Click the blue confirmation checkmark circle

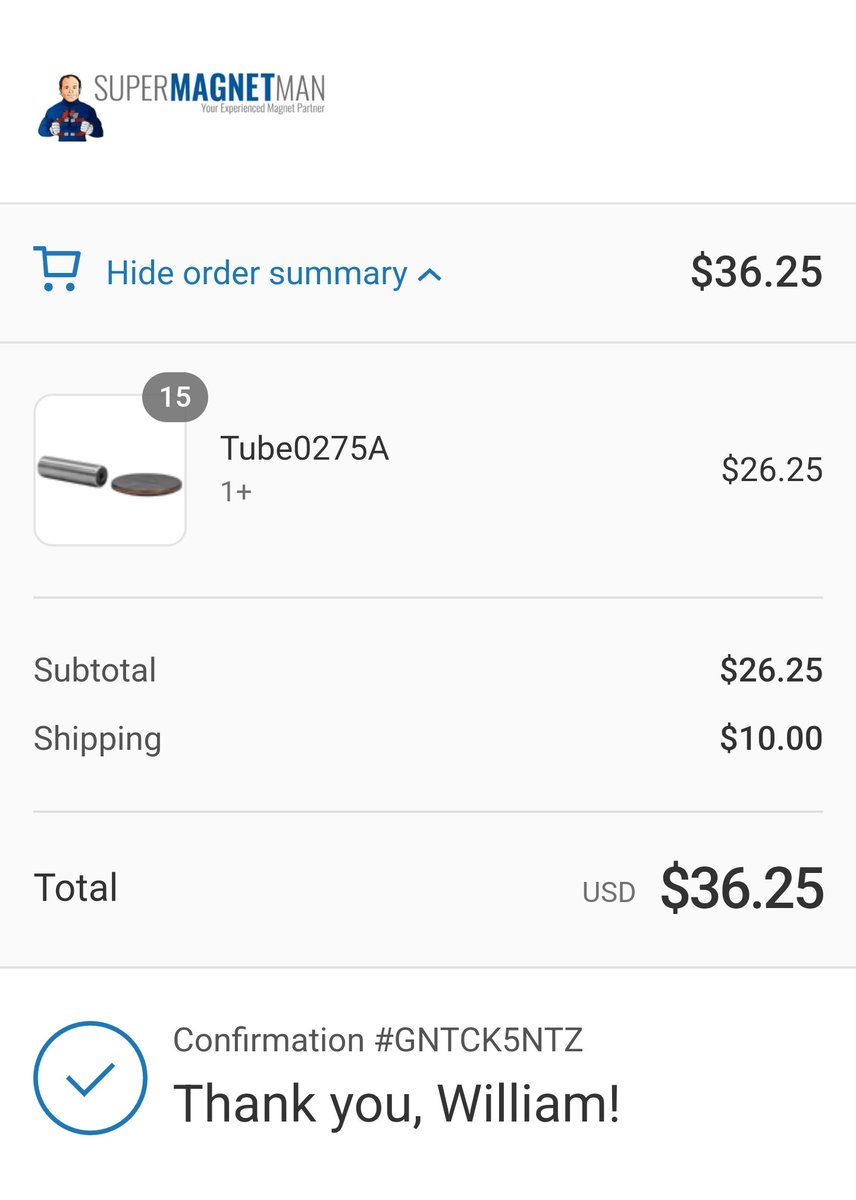click(90, 1078)
